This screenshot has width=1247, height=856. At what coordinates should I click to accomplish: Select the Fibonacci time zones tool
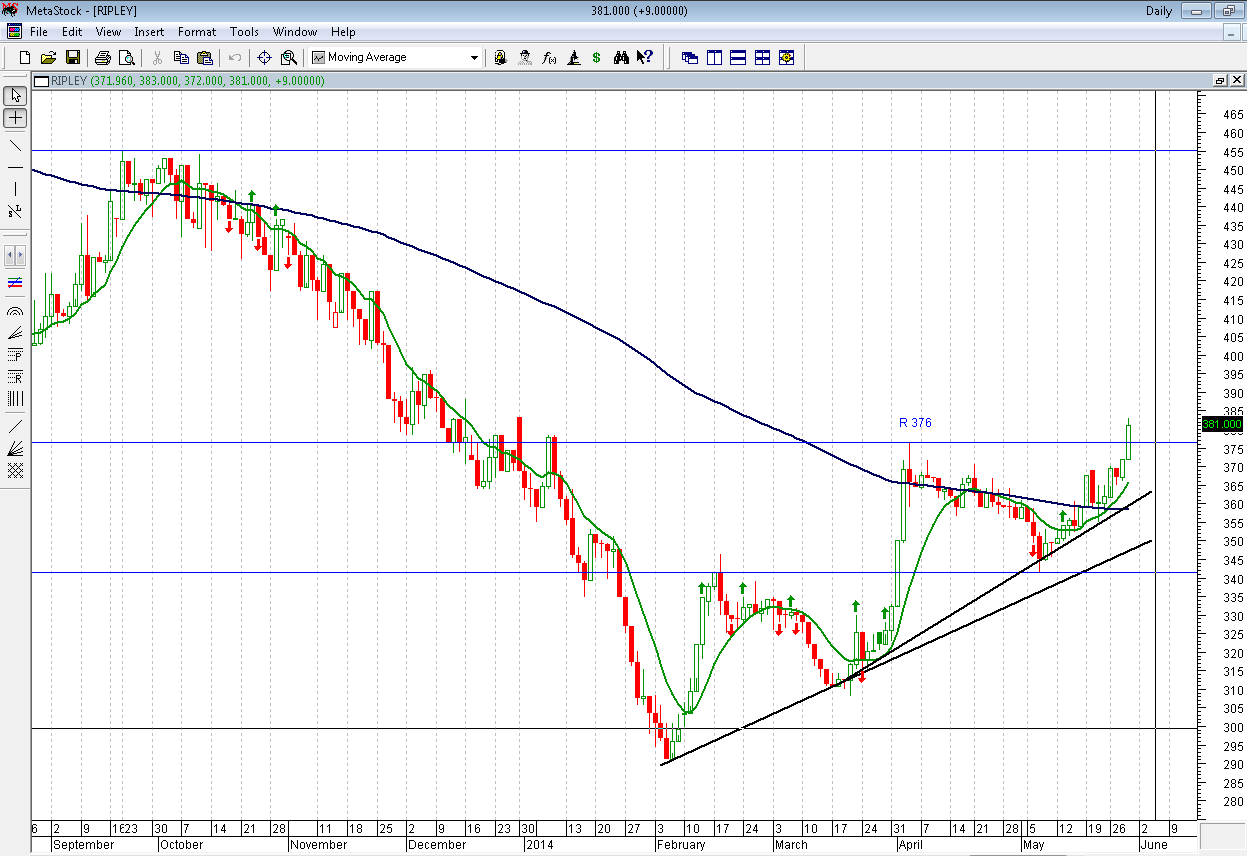15,398
